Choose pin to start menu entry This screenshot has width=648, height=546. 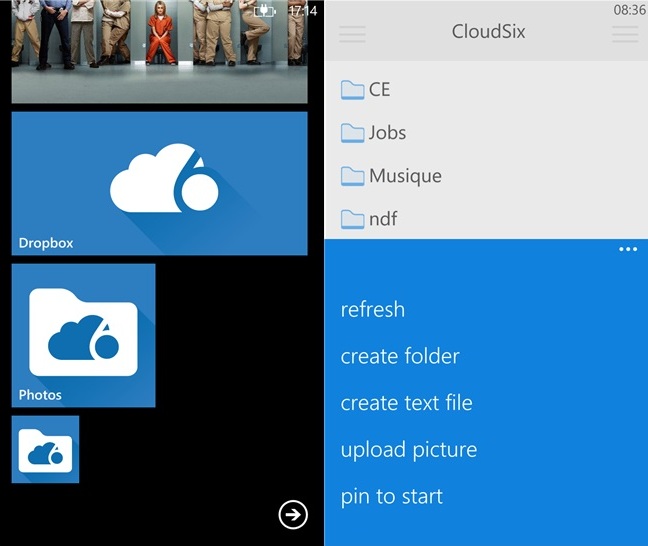[391, 496]
